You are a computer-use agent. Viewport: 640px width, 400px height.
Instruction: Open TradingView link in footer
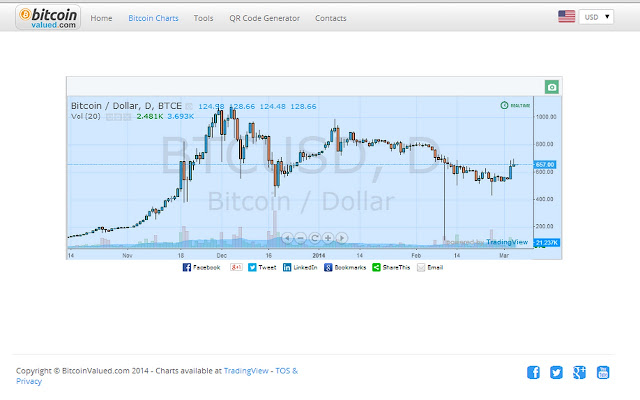(x=246, y=371)
